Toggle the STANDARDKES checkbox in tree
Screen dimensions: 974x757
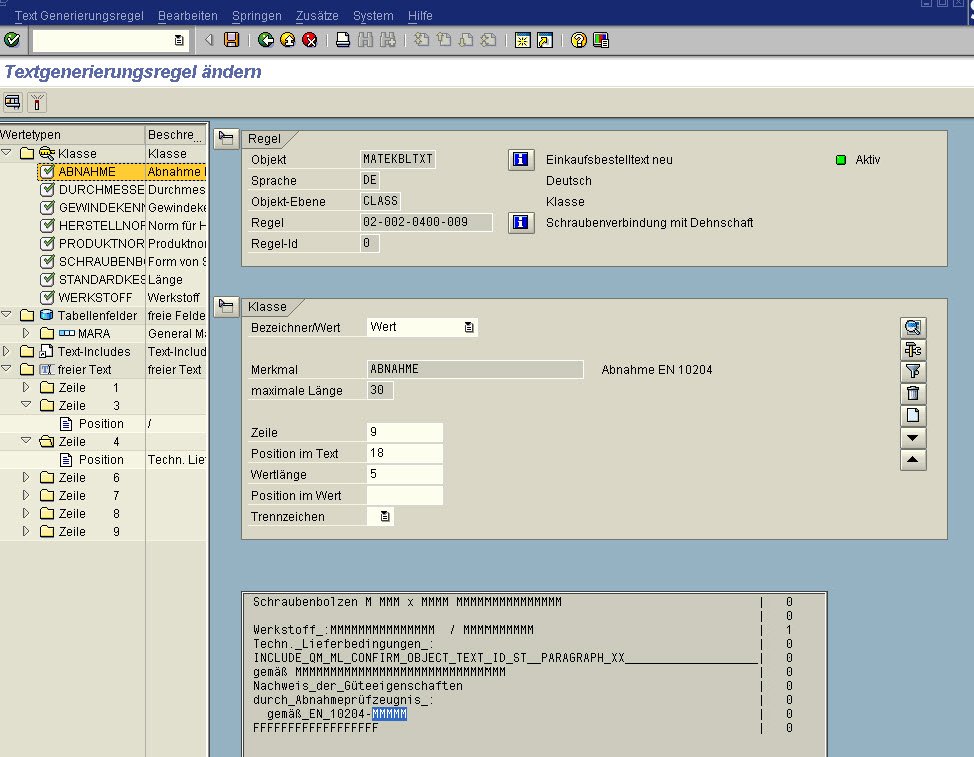click(47, 279)
